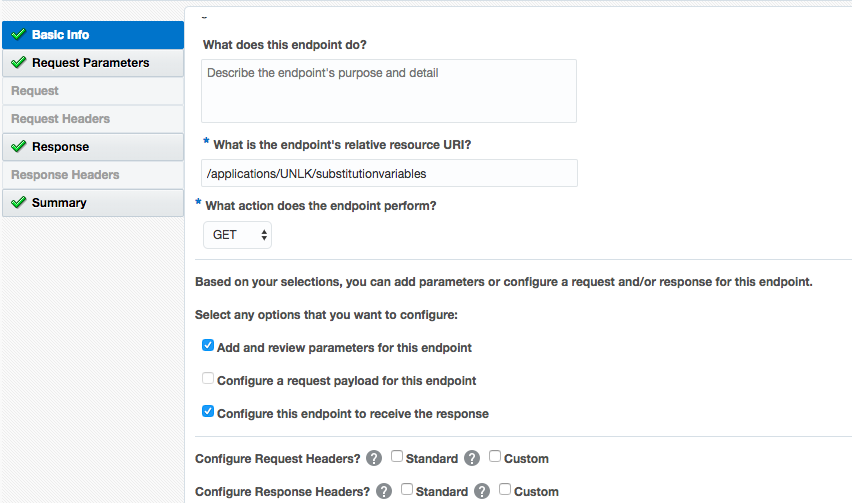Go to the Request Parameters step
The image size is (852, 503).
[x=90, y=63]
